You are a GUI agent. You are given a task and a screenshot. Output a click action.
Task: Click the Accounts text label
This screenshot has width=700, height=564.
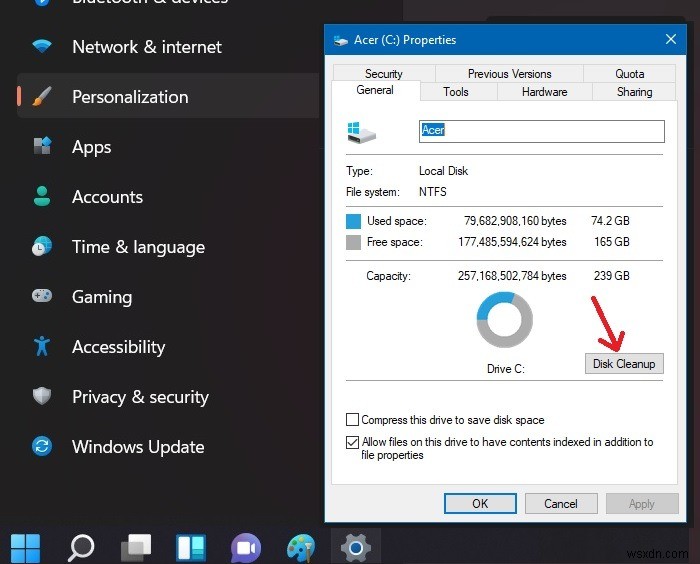coord(108,196)
